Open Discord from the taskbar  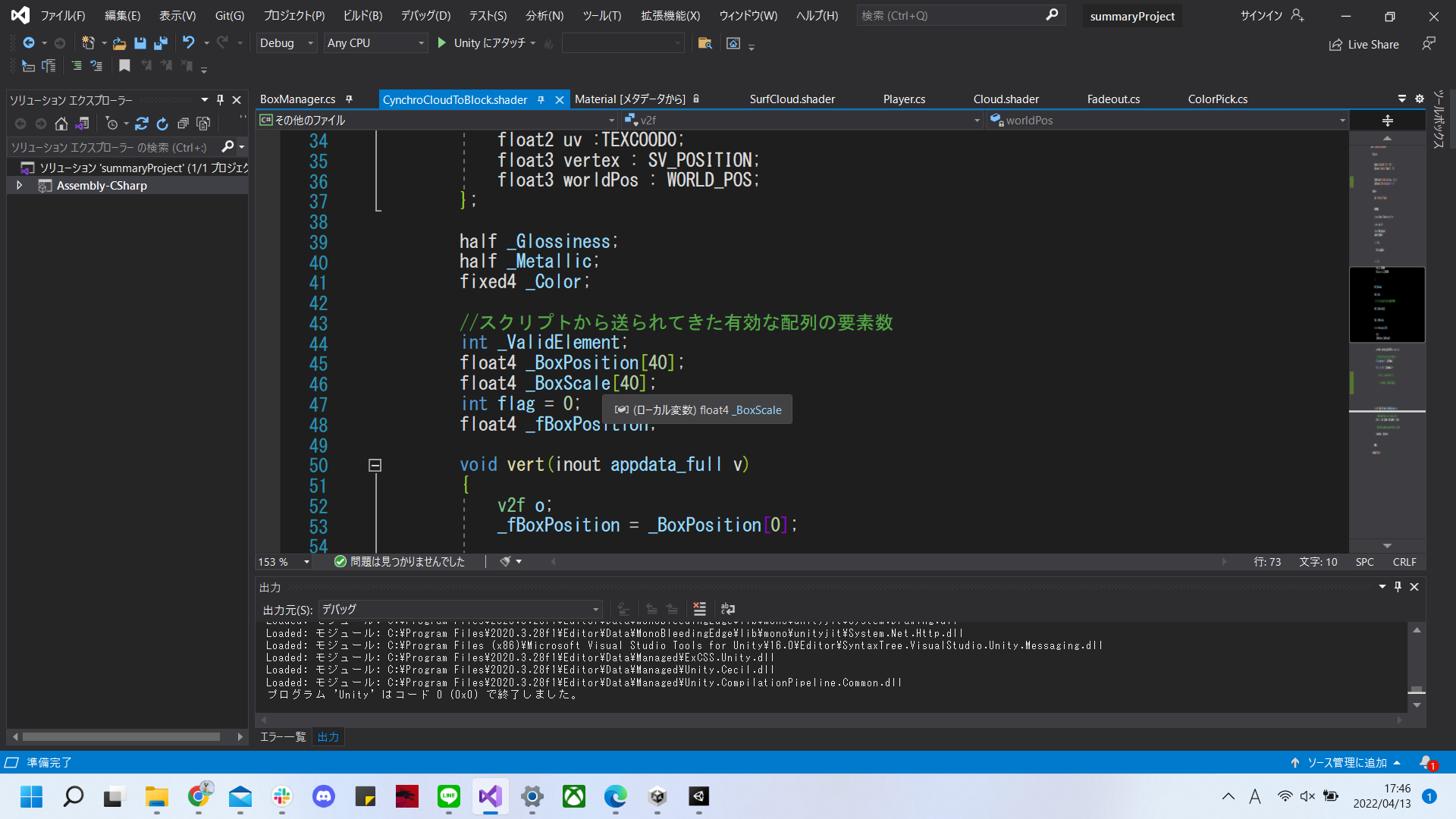324,796
